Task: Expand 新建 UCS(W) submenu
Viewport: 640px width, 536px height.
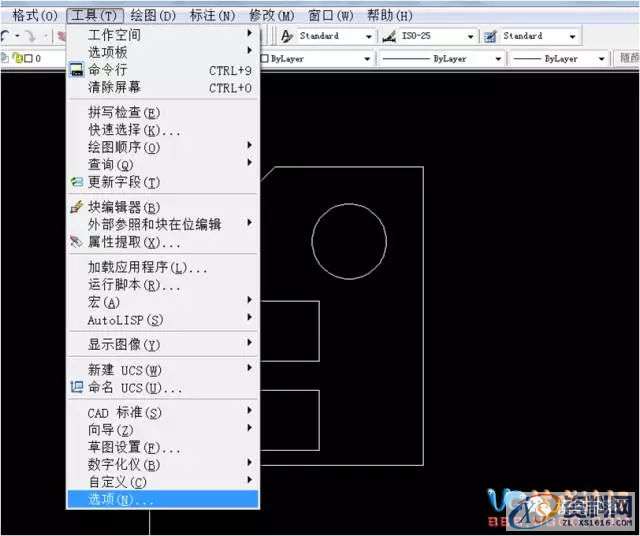Action: tap(162, 370)
